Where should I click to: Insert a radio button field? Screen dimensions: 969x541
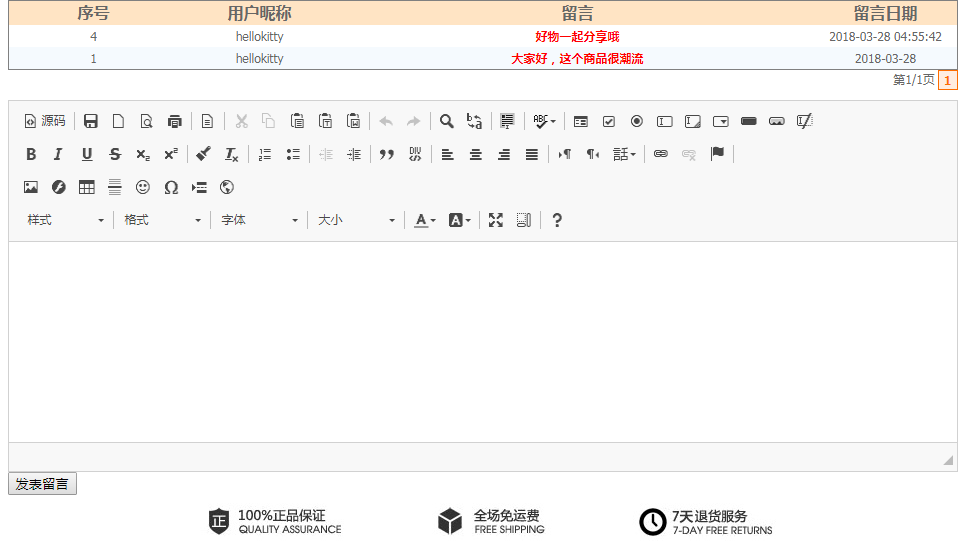(637, 121)
